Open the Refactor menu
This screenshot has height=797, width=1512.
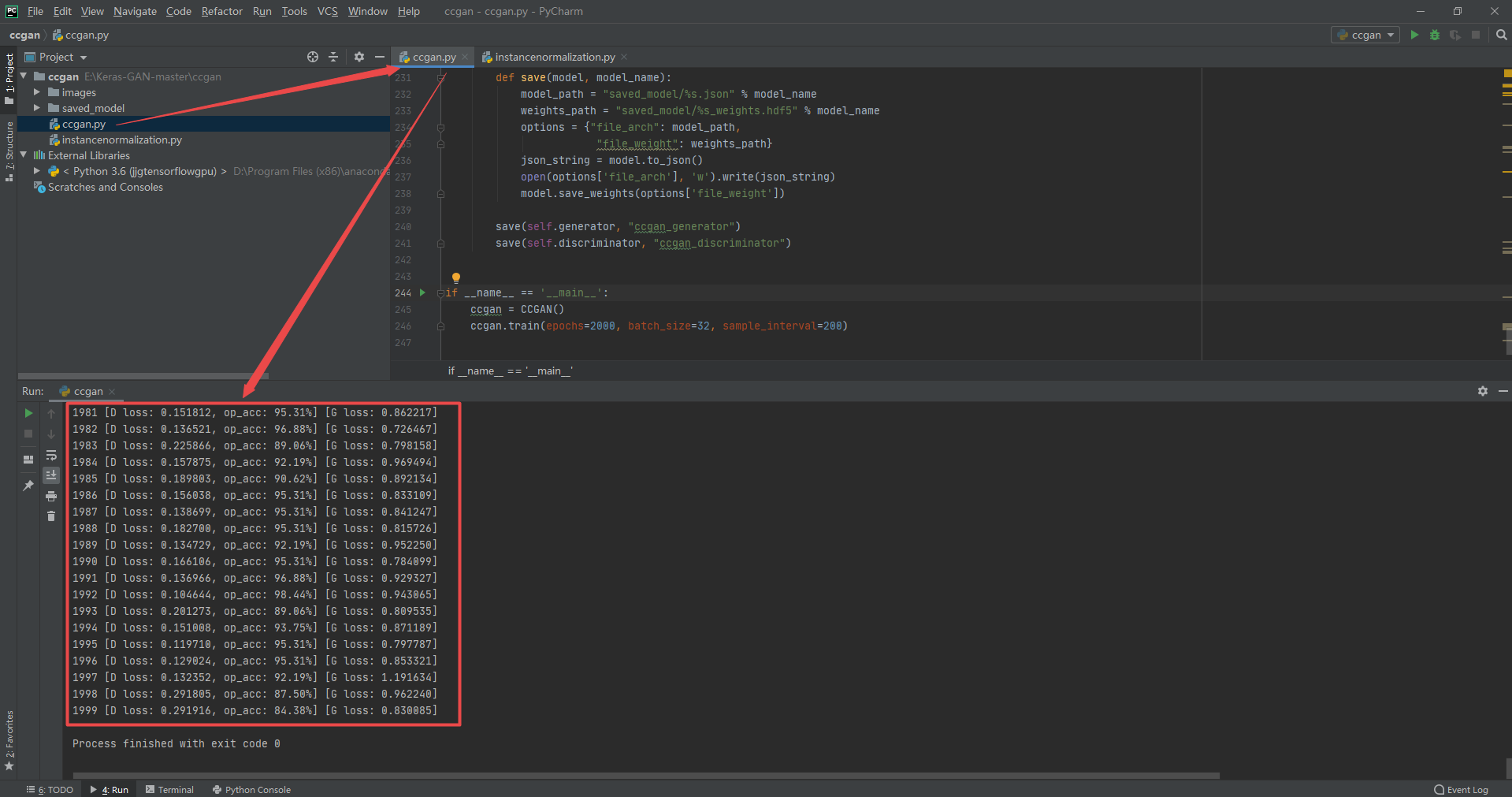[221, 11]
